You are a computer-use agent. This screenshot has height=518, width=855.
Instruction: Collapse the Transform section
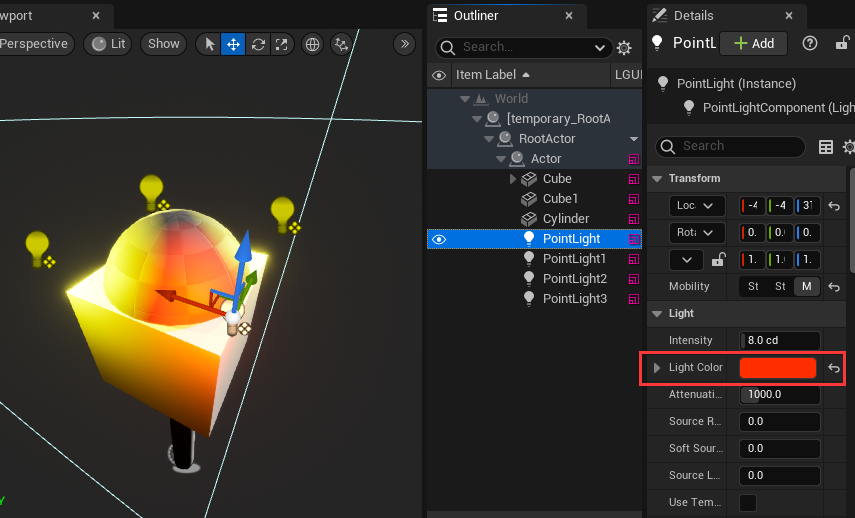tap(657, 179)
